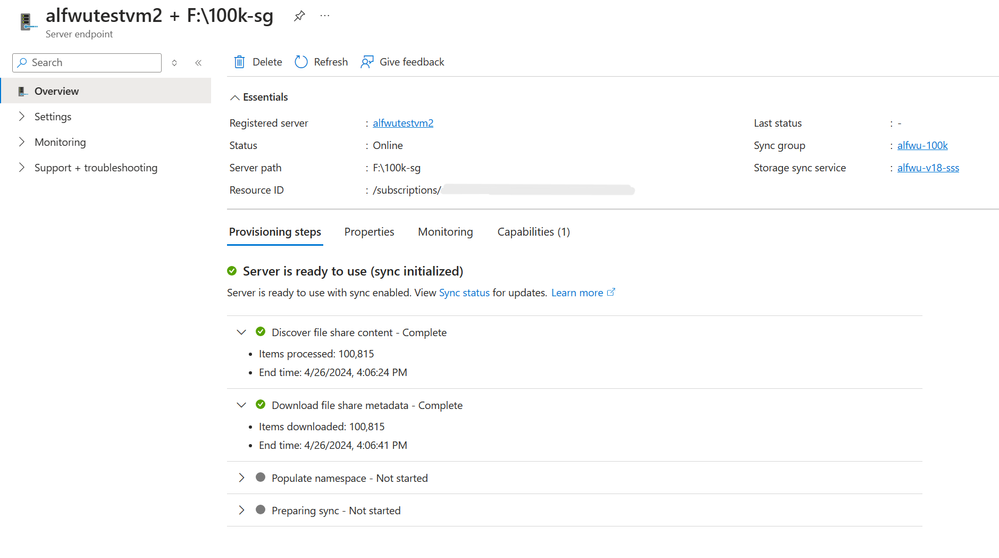Screen dimensions: 999x558
Task: Collapse the Essentials section
Action: point(234,97)
